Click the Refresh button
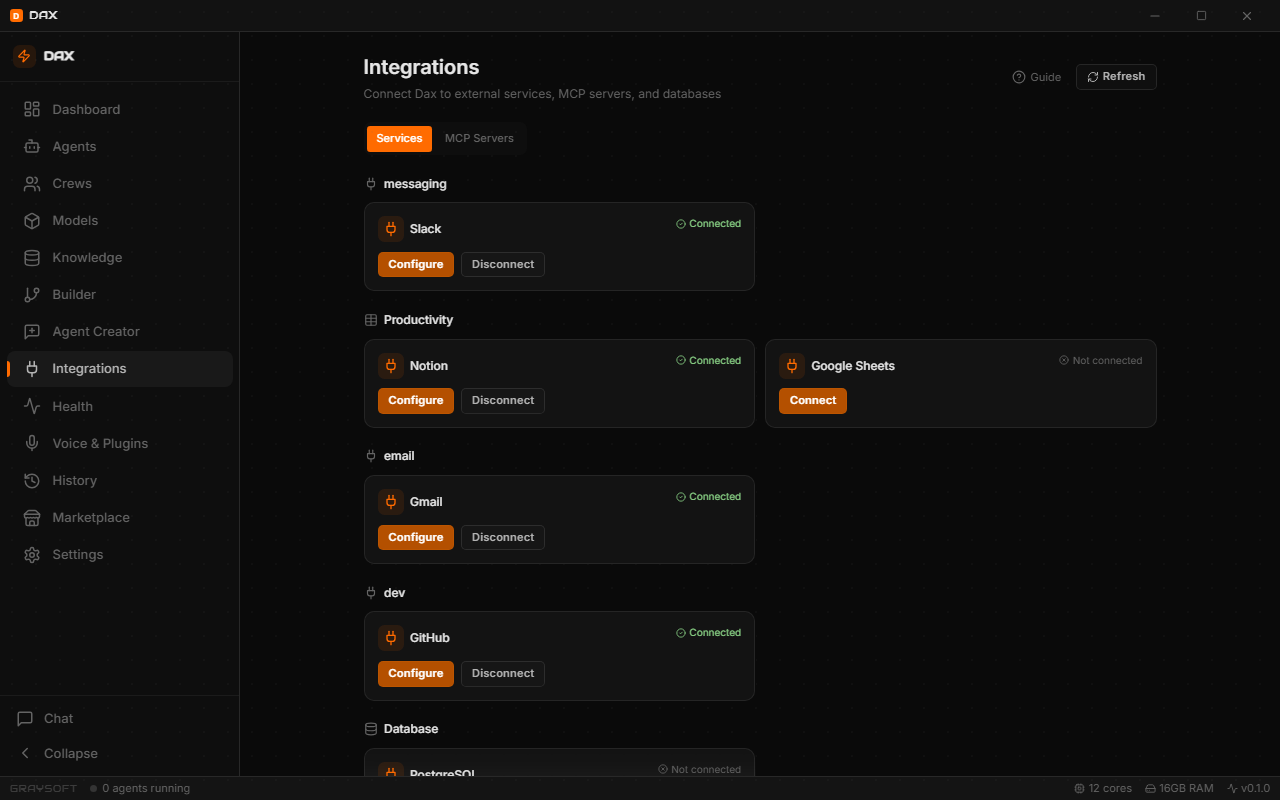 click(1116, 77)
